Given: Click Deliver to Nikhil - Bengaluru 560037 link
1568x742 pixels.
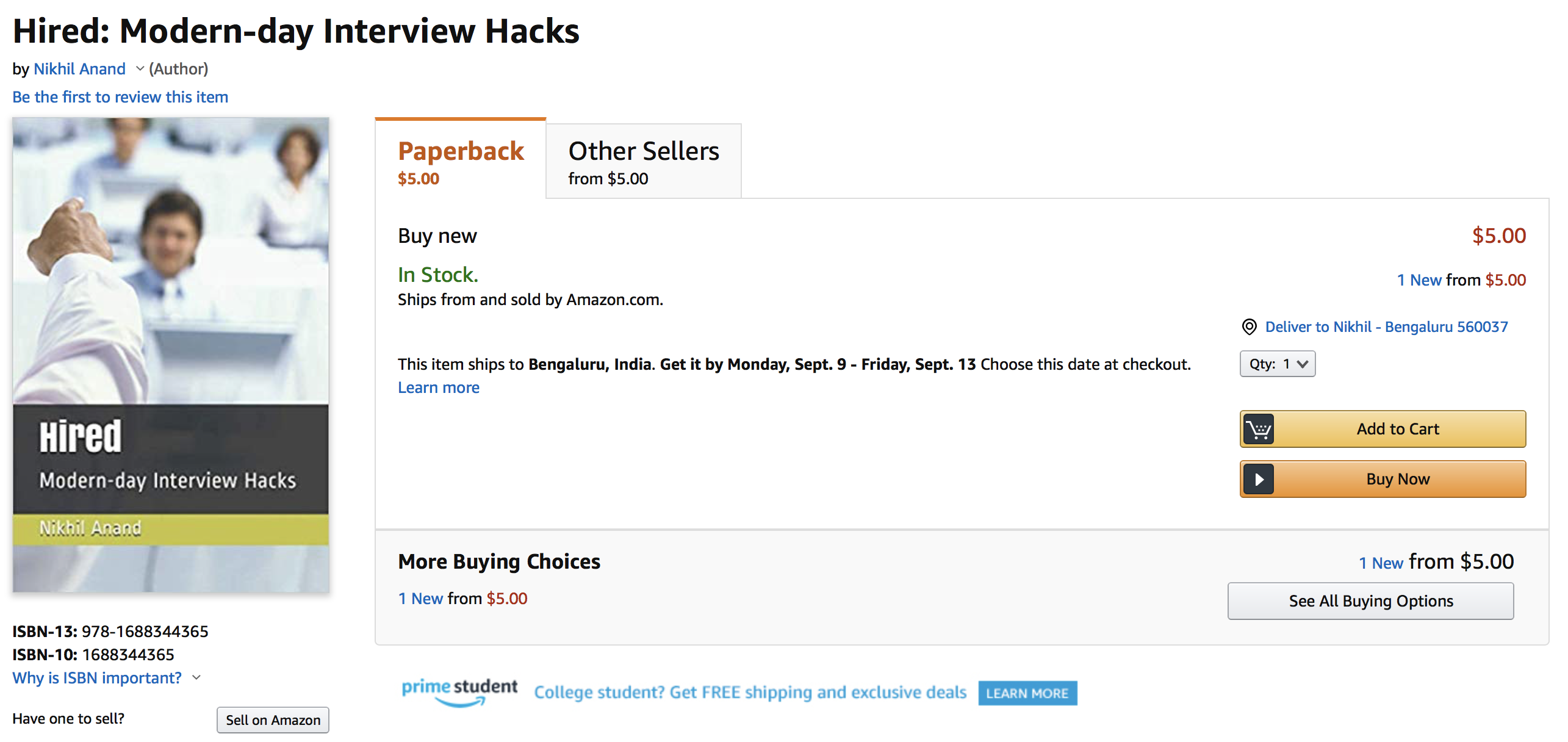Looking at the screenshot, I should [1386, 327].
